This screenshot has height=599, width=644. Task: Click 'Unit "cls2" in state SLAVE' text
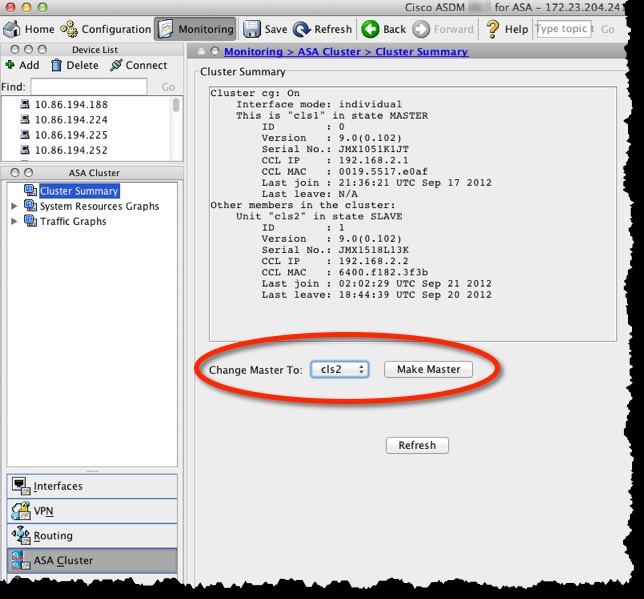[319, 217]
